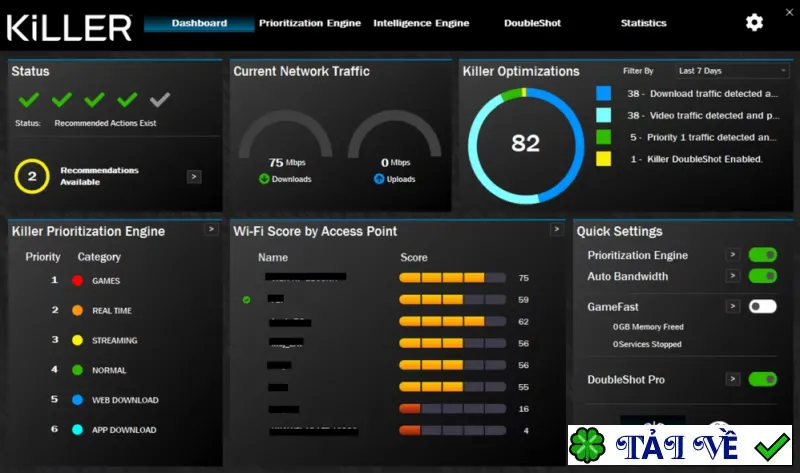Click the green Priority 1 traffic legend swatch
The width and height of the screenshot is (800, 473).
pyautogui.click(x=604, y=137)
